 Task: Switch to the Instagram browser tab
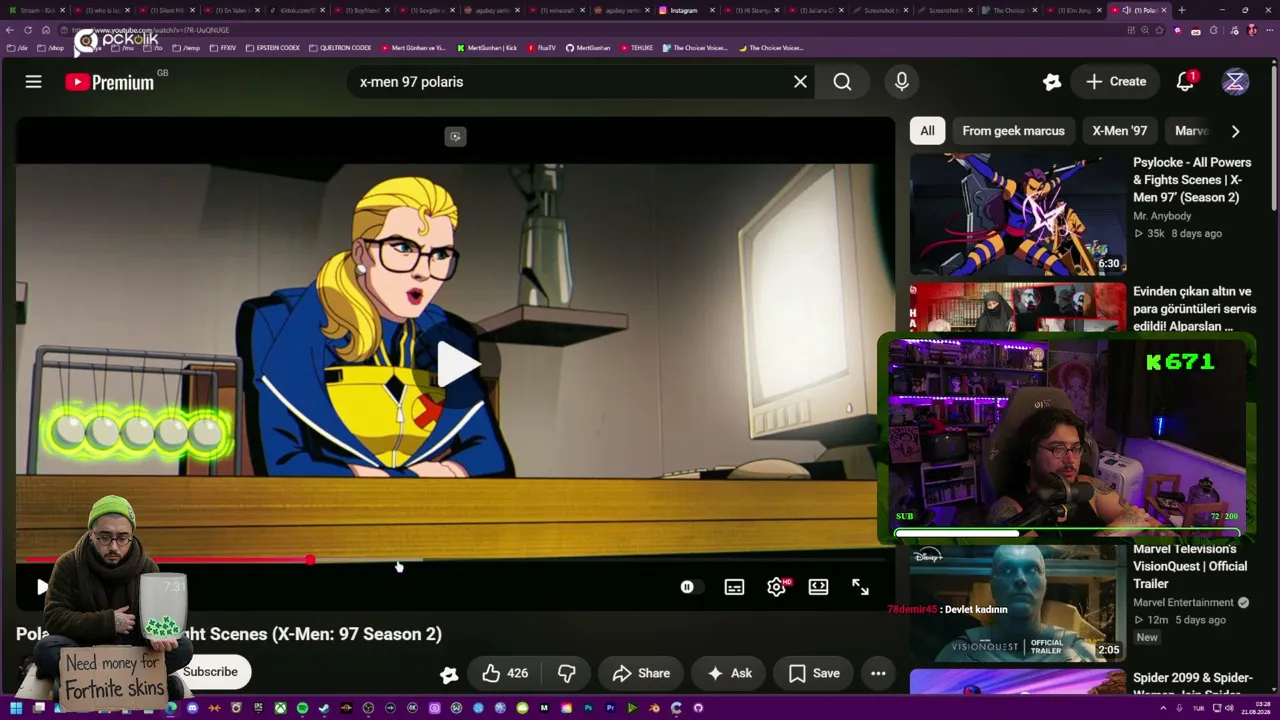[686, 10]
